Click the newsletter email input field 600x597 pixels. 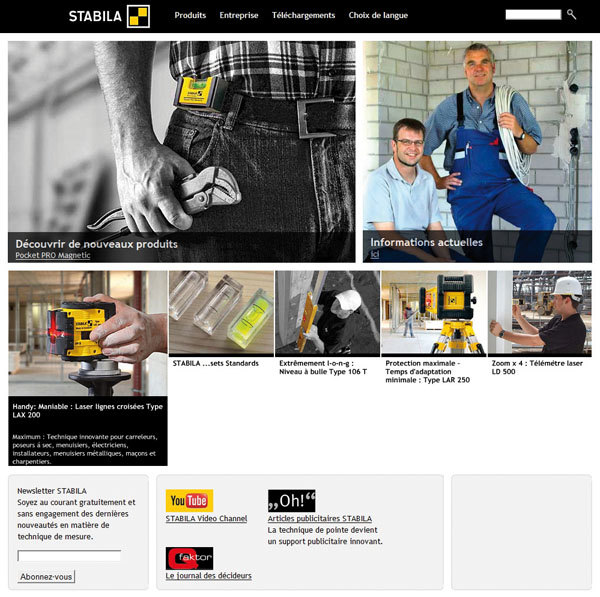pyautogui.click(x=69, y=556)
